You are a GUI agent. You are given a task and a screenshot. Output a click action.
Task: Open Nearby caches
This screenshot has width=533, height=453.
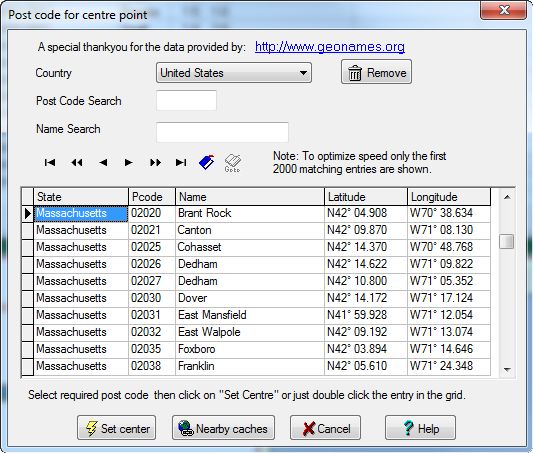223,428
